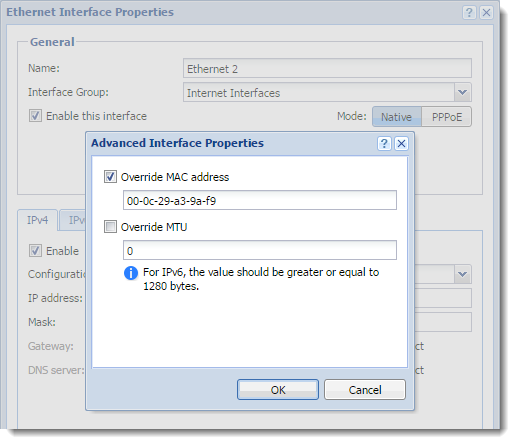Click the MAC address input field
Screen dimensions: 515x444
click(x=260, y=200)
